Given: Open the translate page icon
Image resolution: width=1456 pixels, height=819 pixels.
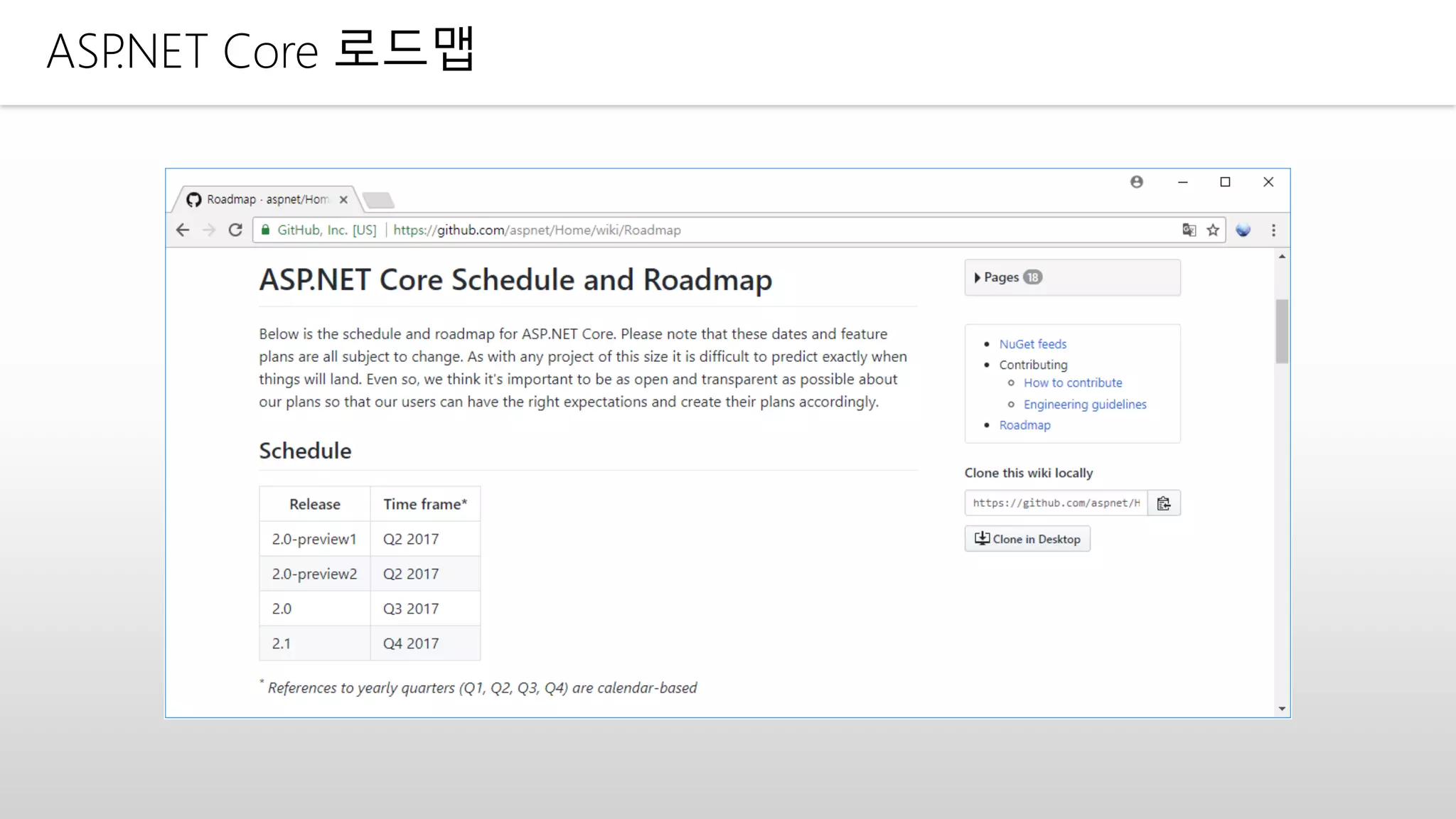Looking at the screenshot, I should (x=1189, y=230).
